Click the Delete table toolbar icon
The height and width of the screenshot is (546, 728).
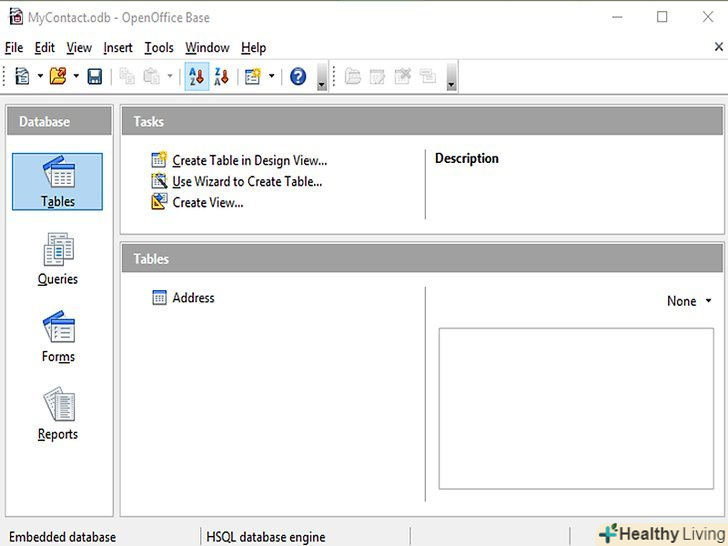click(x=403, y=76)
